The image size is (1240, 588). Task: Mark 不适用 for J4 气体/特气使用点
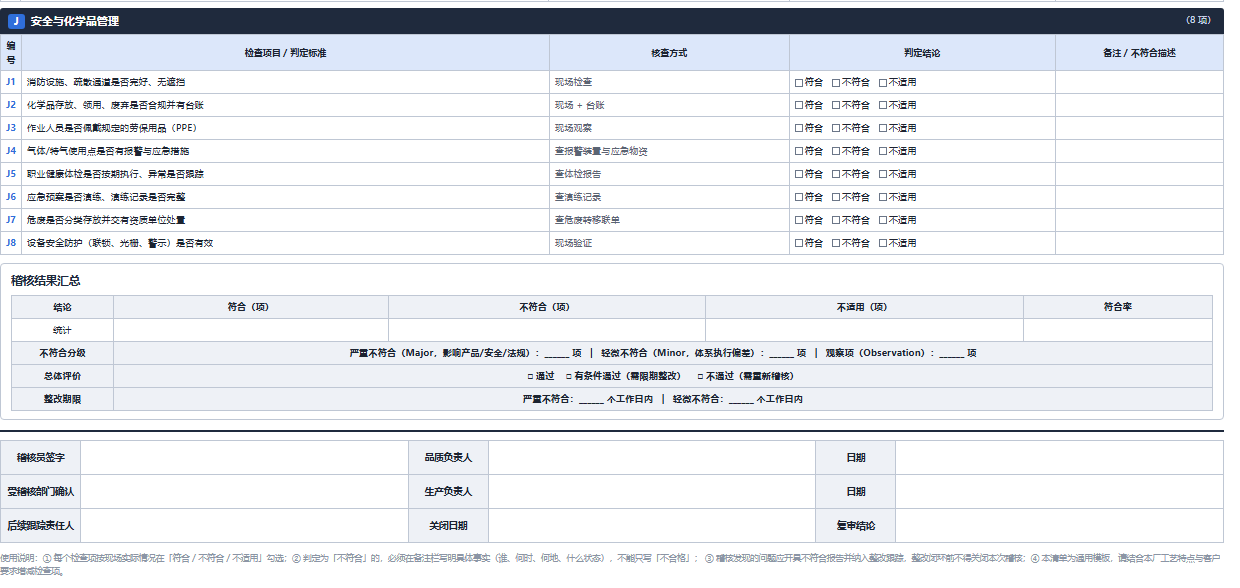[x=883, y=151]
